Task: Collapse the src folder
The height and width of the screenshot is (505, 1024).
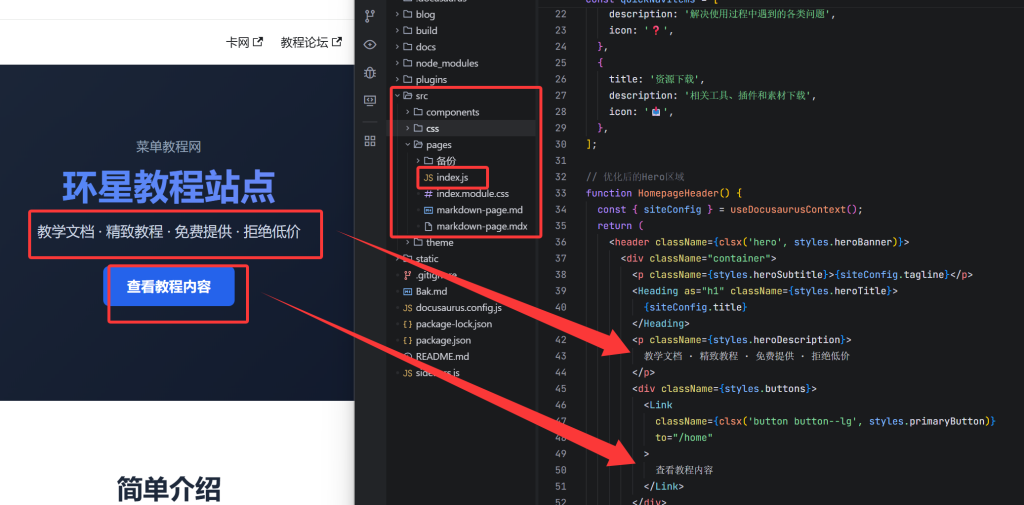Action: 421,96
